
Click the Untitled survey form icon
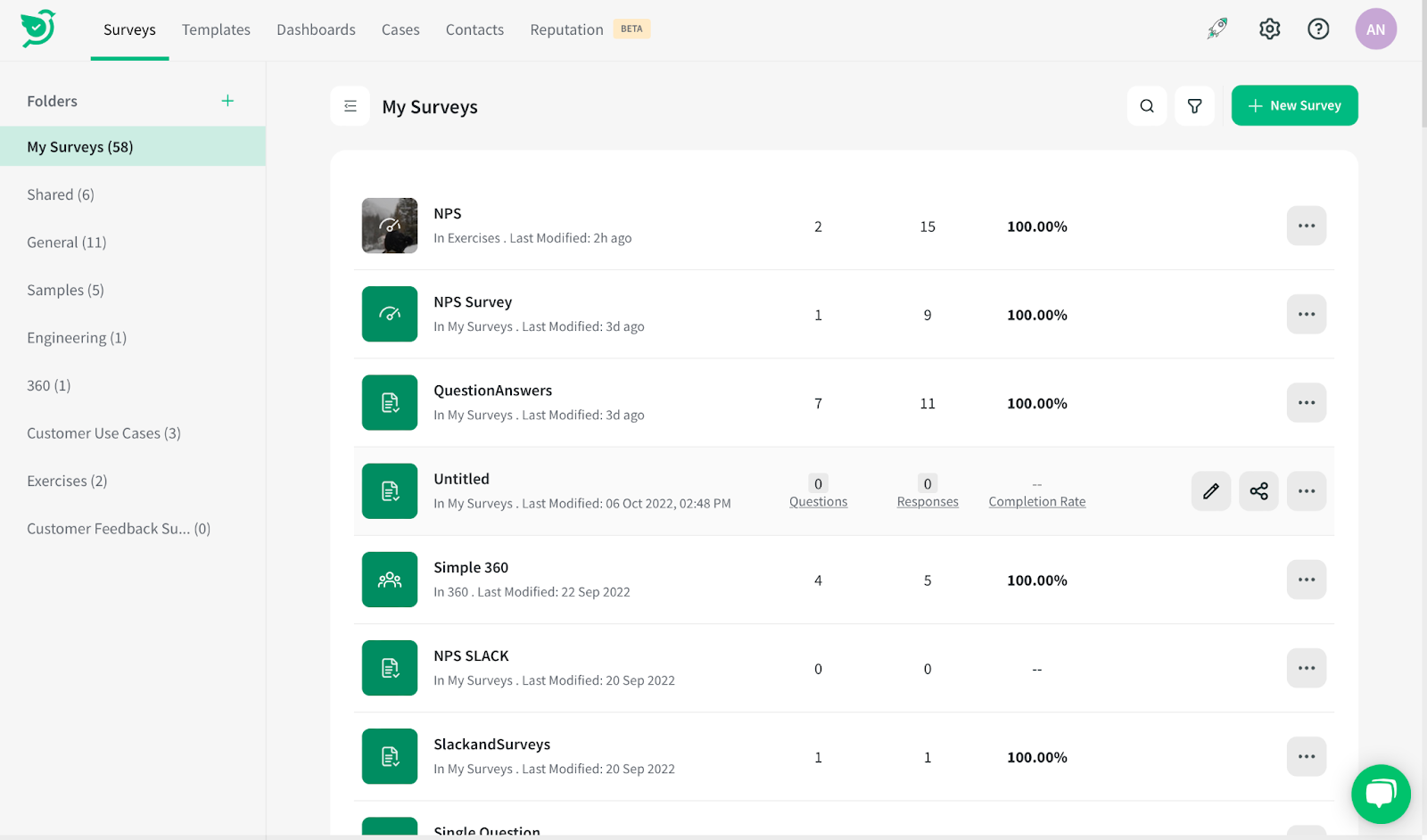point(390,490)
